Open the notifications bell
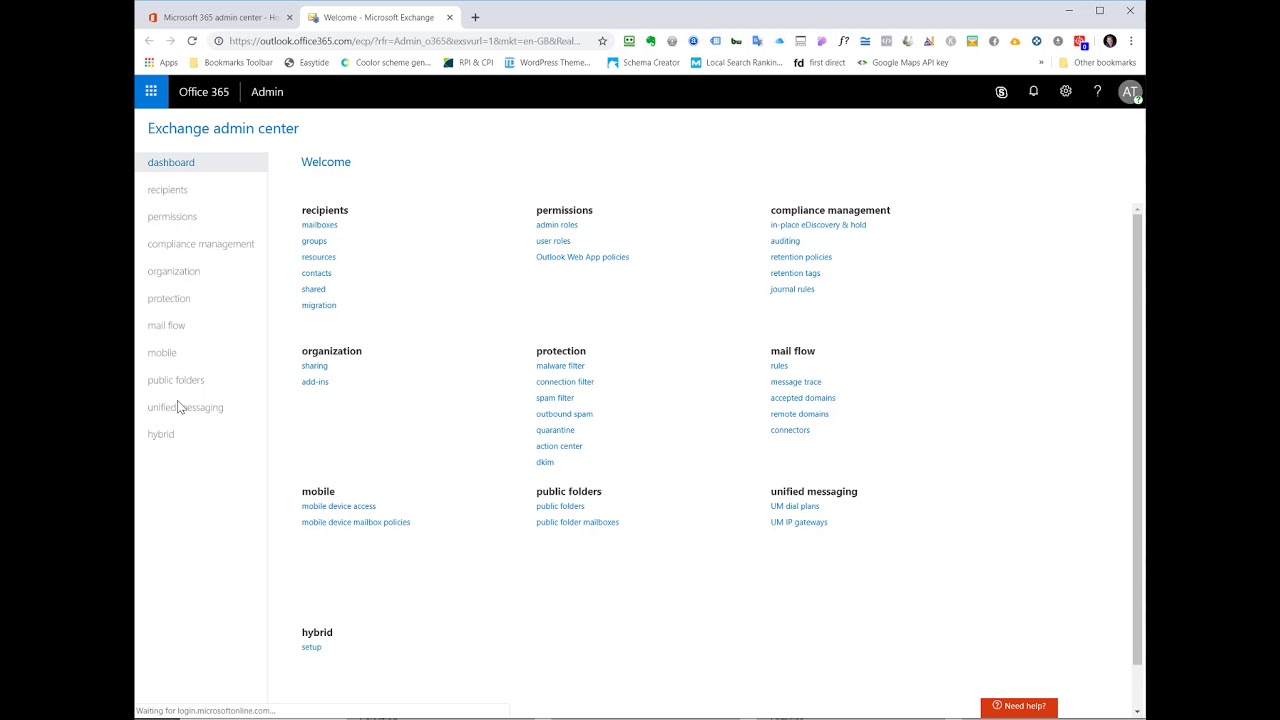1280x720 pixels. coord(1033,91)
